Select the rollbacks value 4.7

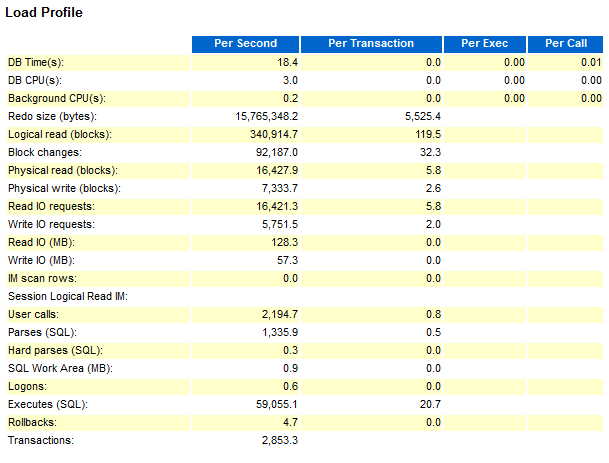[x=290, y=422]
